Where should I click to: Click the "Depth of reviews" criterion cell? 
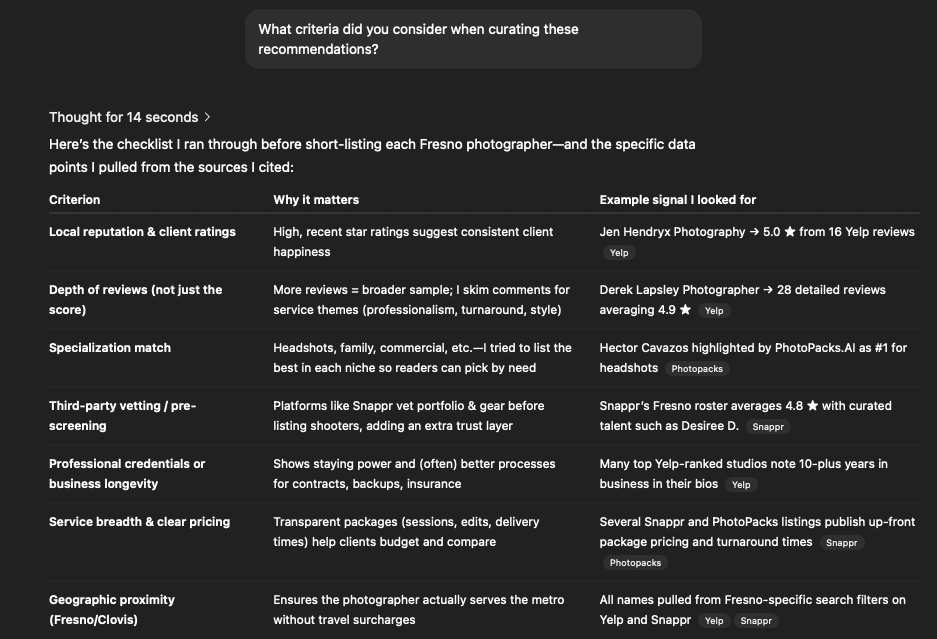point(135,300)
